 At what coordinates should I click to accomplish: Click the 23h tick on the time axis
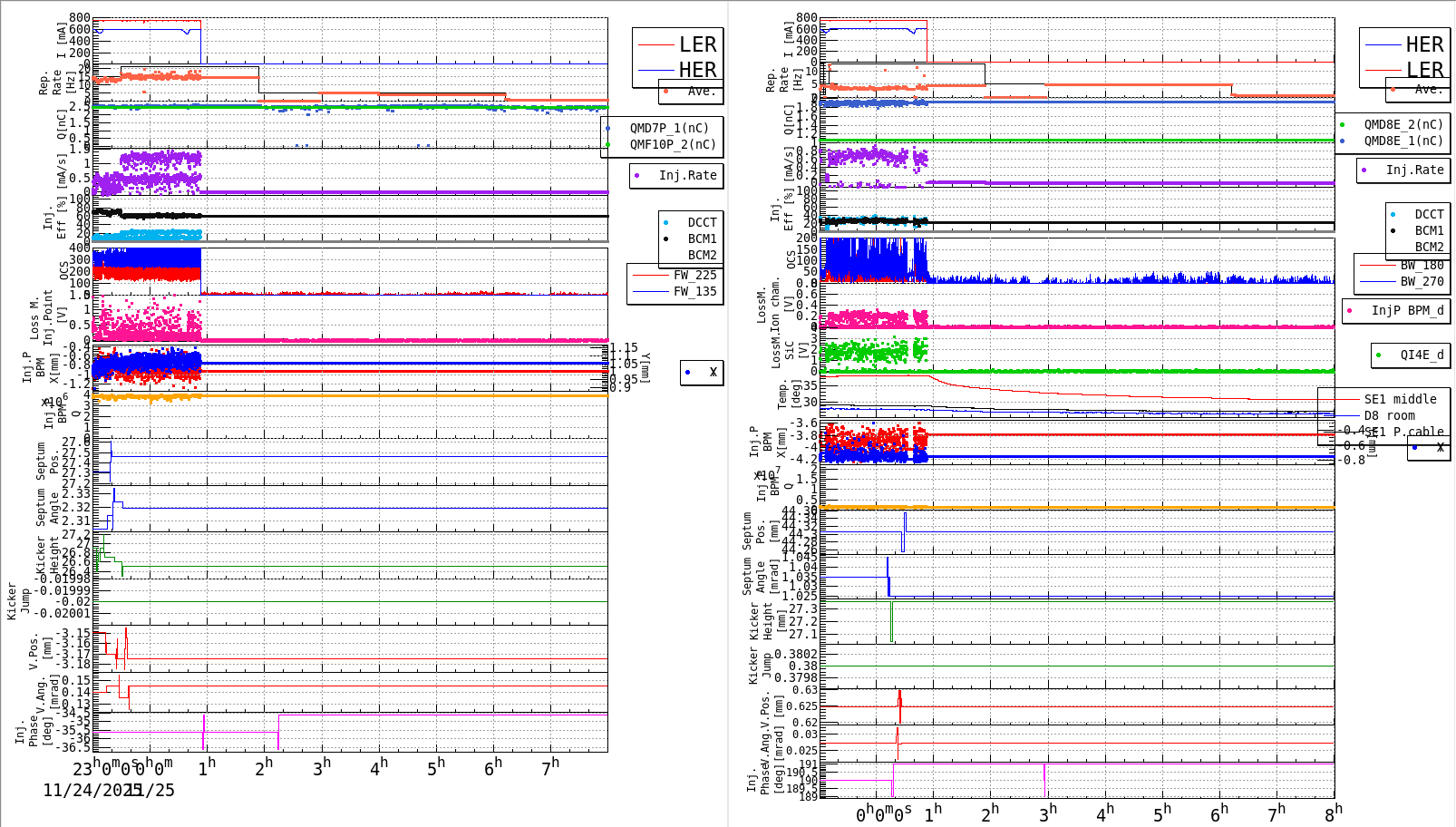pyautogui.click(x=83, y=768)
